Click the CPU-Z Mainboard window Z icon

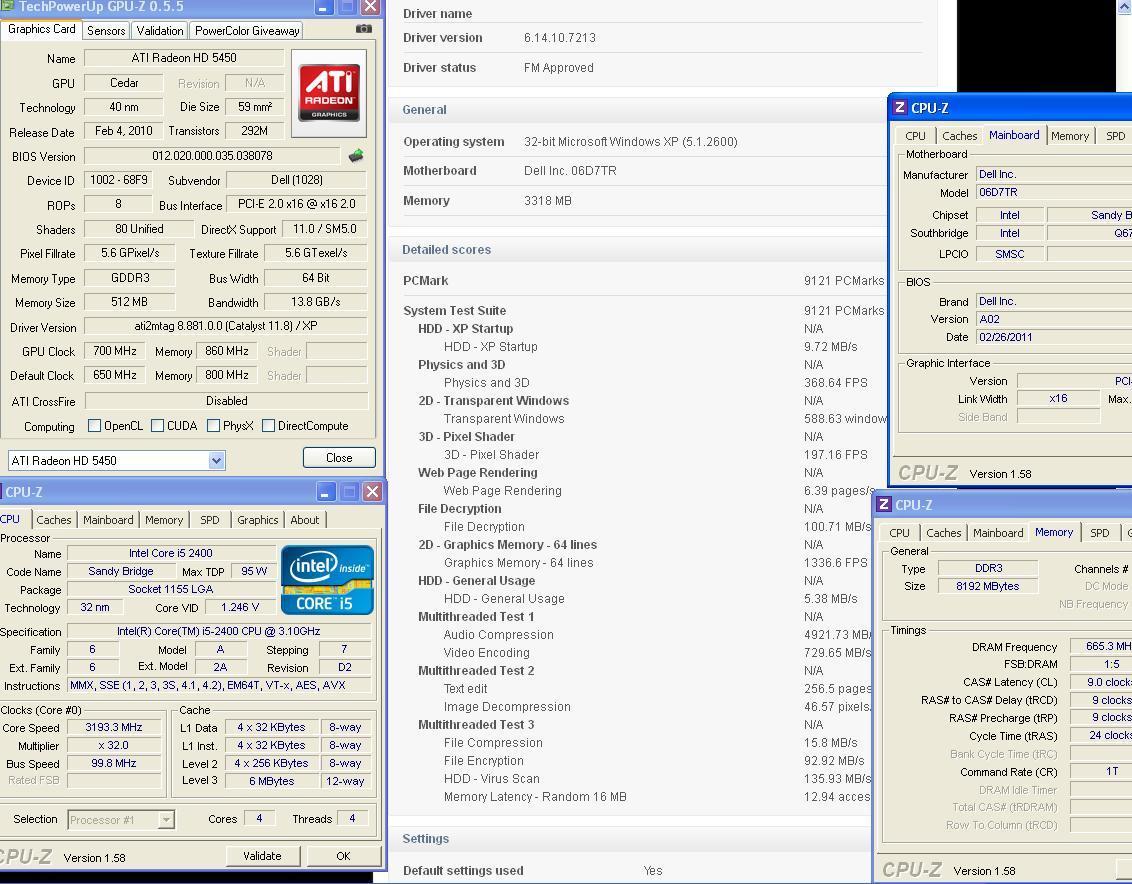pos(900,108)
